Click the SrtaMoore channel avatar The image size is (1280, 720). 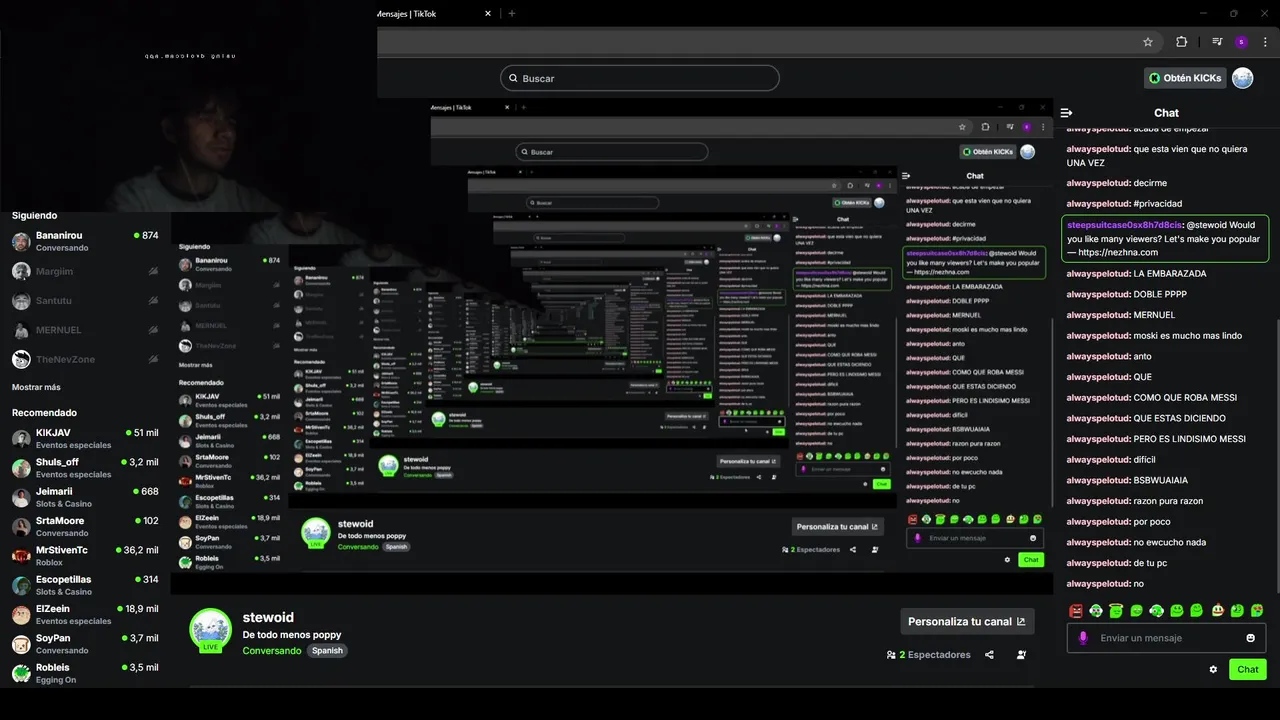pos(21,527)
